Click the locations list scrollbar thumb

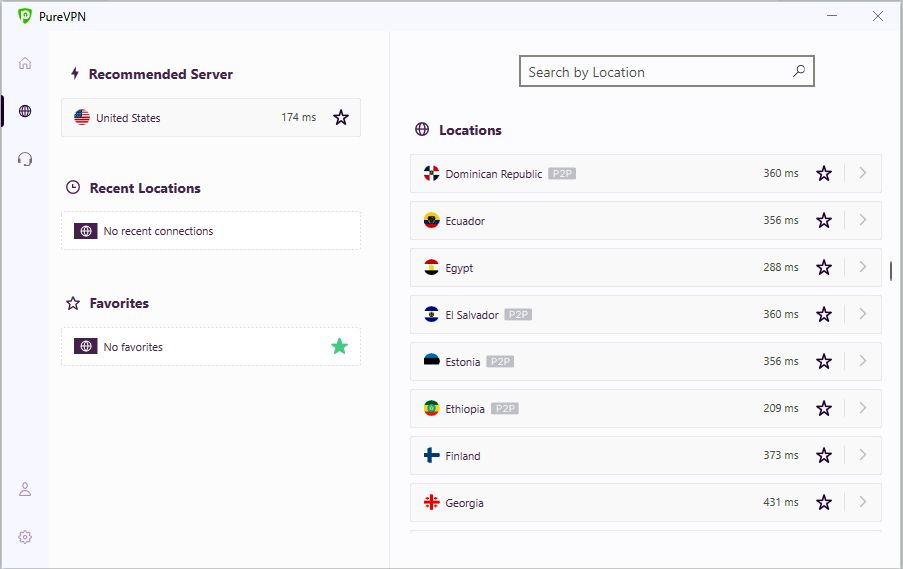tap(891, 271)
